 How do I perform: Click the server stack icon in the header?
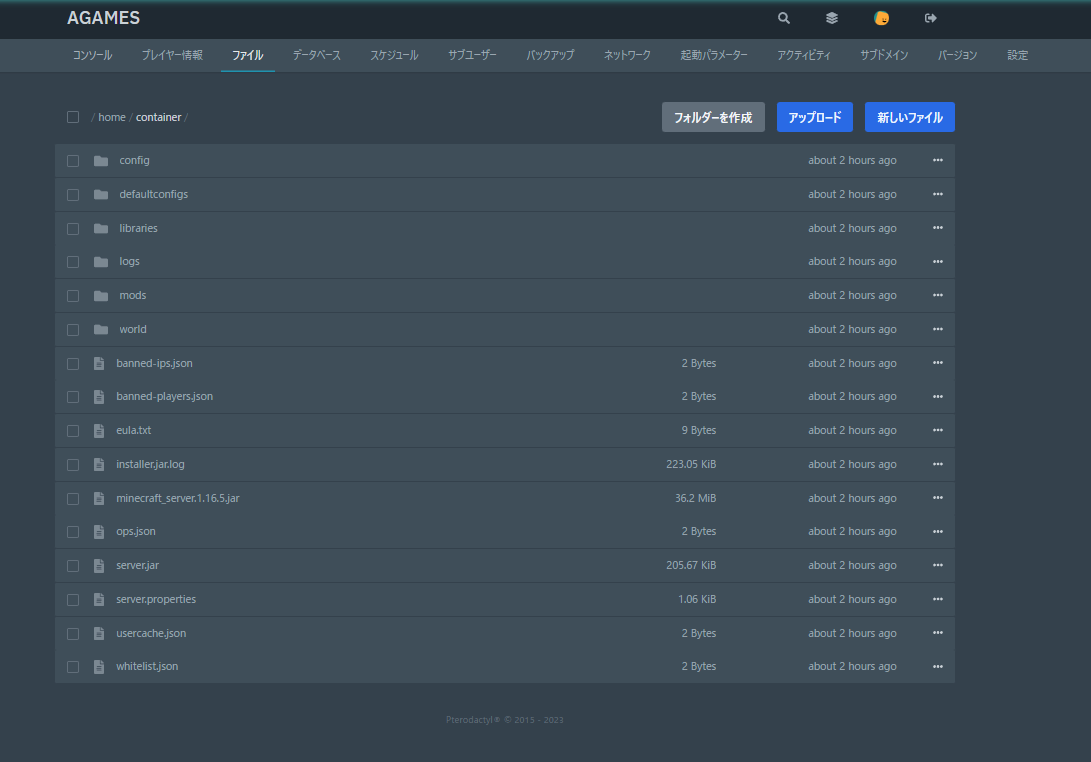pos(831,18)
